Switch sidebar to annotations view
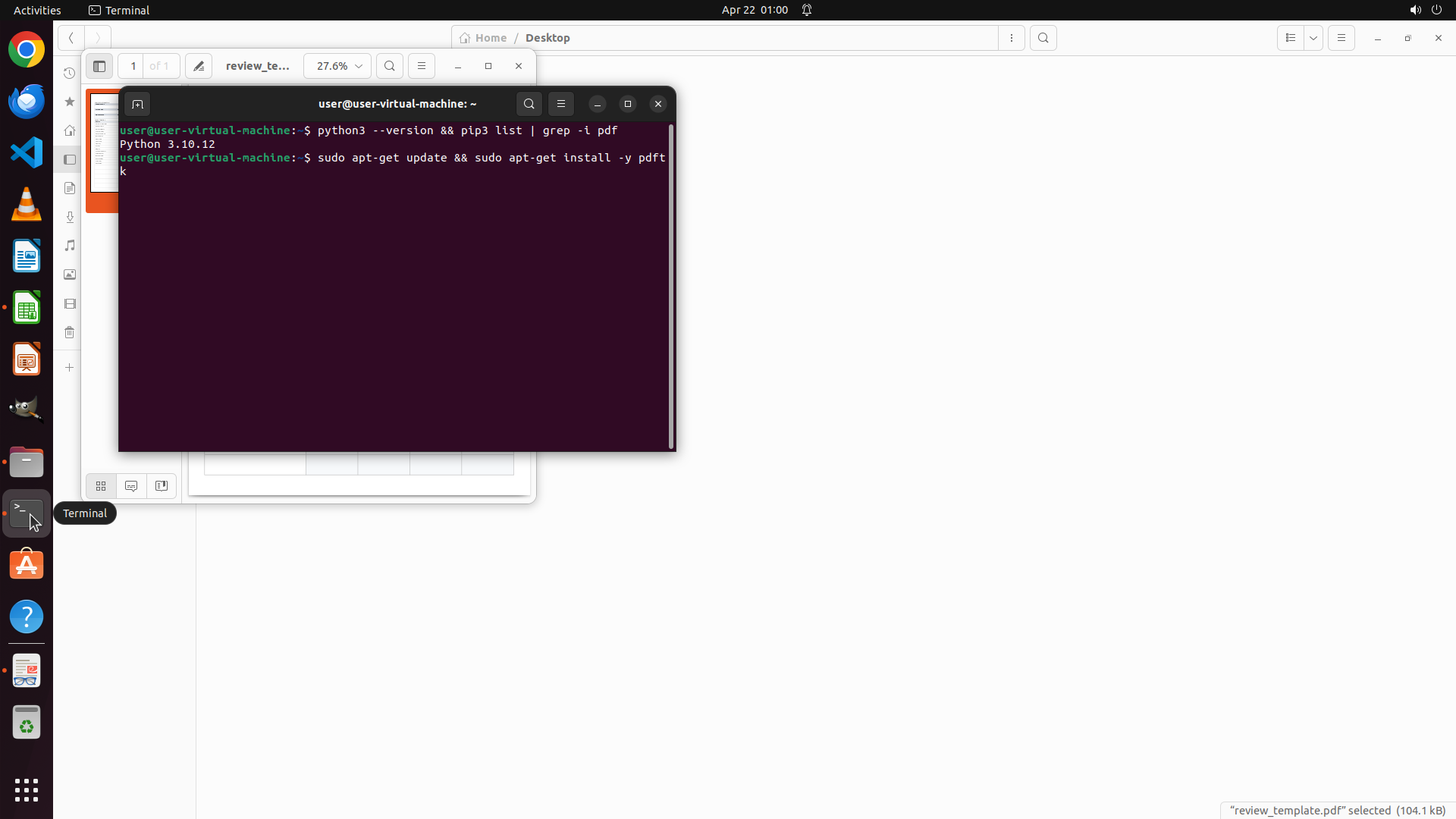The width and height of the screenshot is (1456, 819). pyautogui.click(x=131, y=486)
